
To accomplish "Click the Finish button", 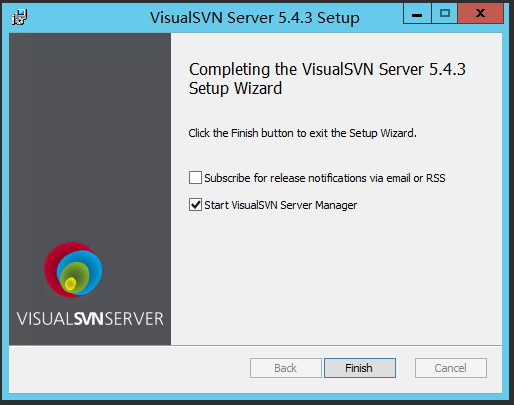I will 360,368.
